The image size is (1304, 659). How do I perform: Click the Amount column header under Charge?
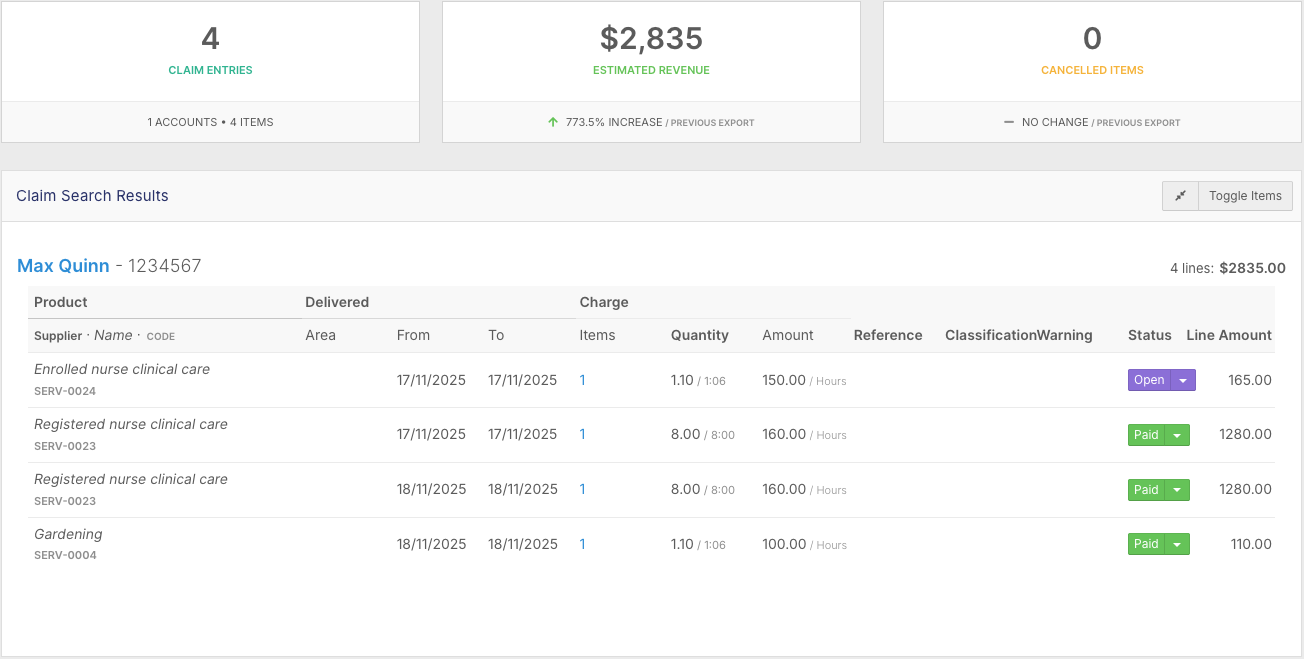click(788, 335)
